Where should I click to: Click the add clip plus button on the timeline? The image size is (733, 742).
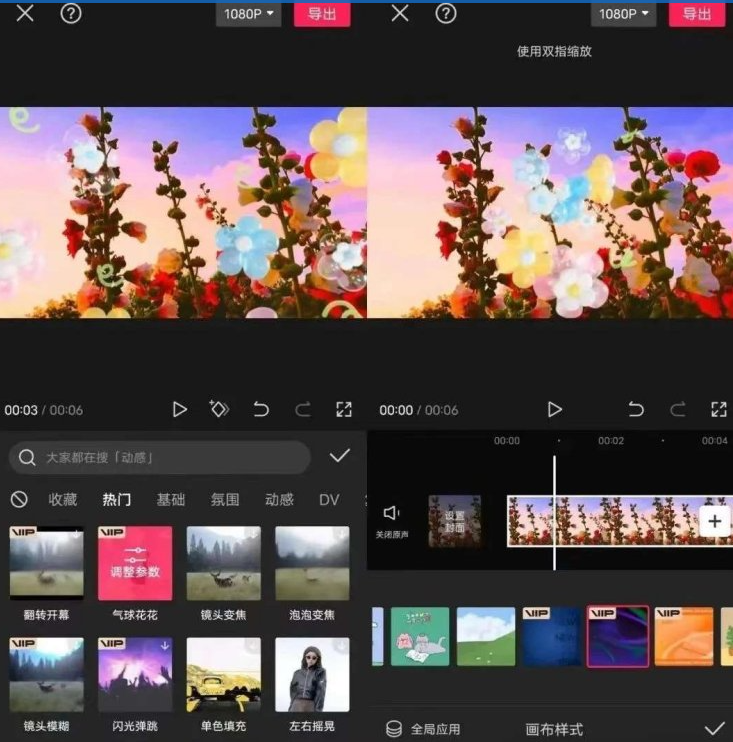pyautogui.click(x=714, y=521)
